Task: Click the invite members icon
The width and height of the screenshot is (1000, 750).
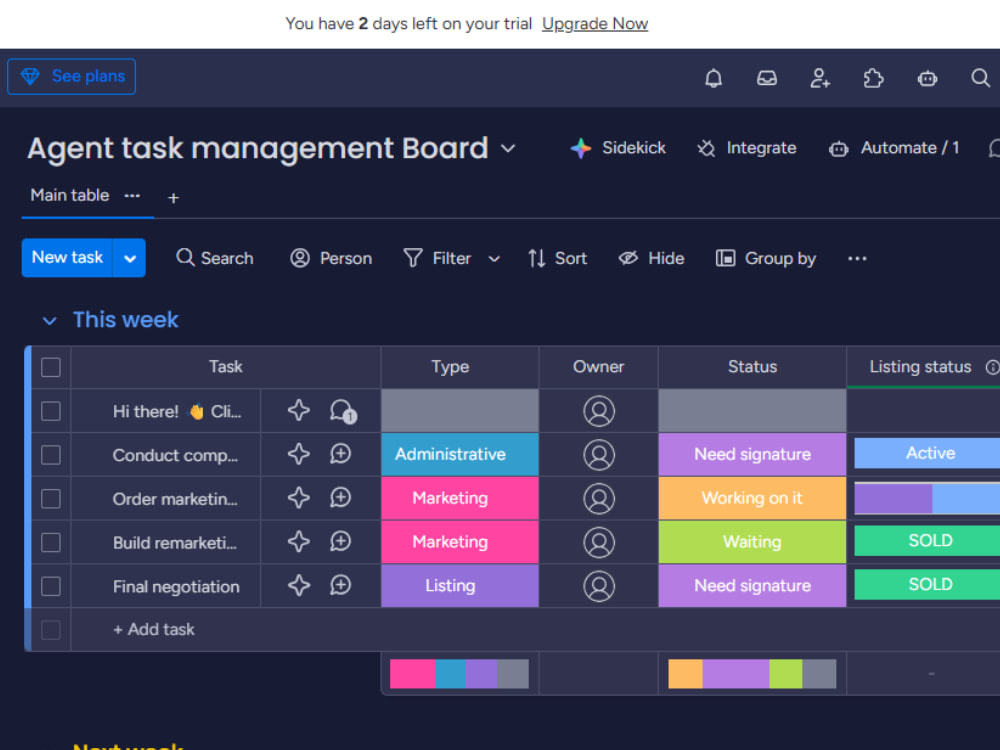Action: coord(820,78)
